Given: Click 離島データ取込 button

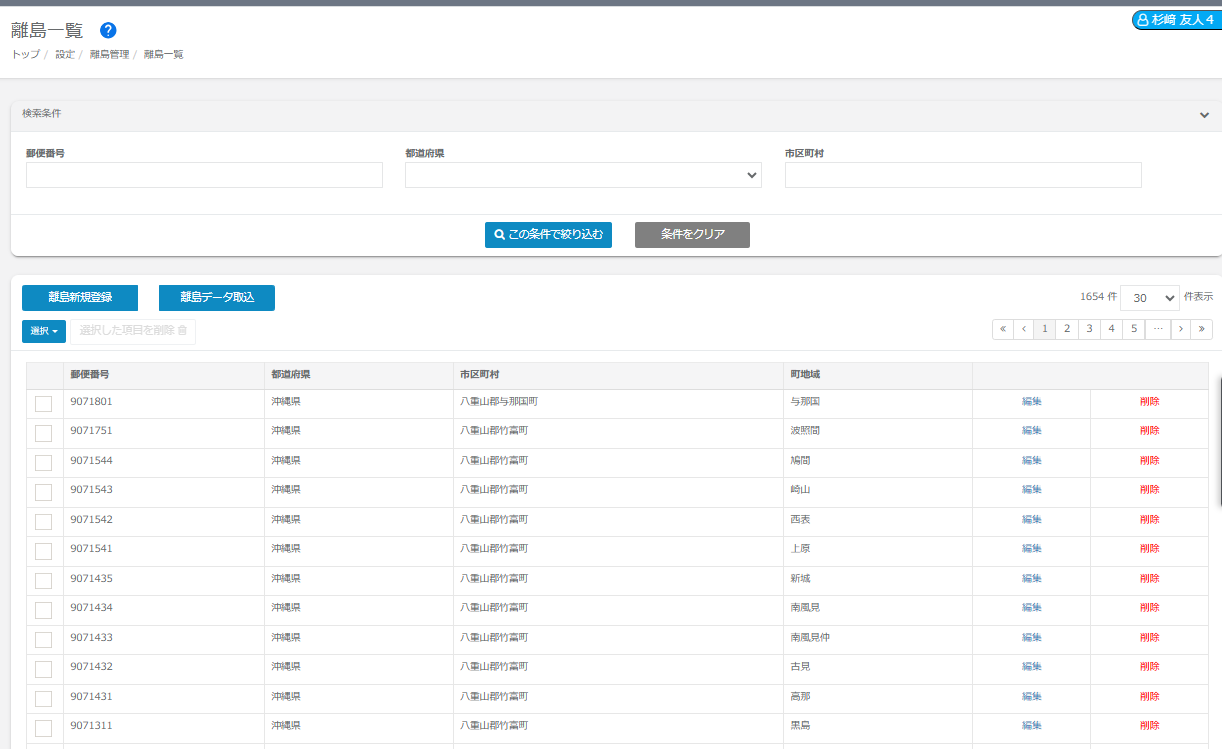Looking at the screenshot, I should (217, 298).
